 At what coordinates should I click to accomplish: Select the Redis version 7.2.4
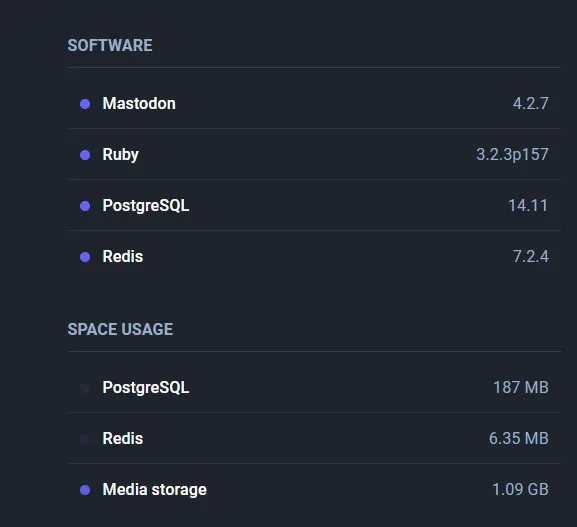(x=531, y=257)
